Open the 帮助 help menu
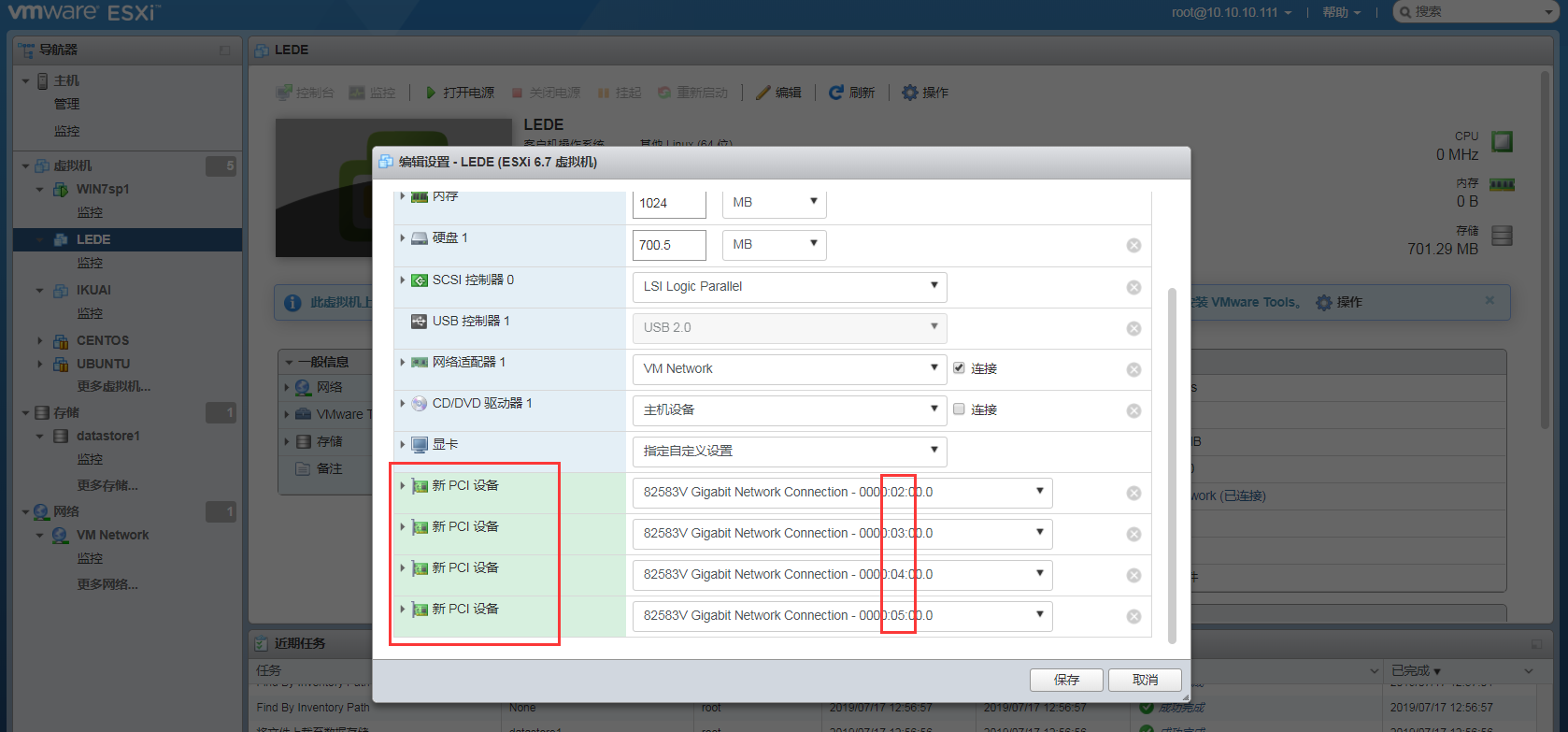 [x=1341, y=12]
